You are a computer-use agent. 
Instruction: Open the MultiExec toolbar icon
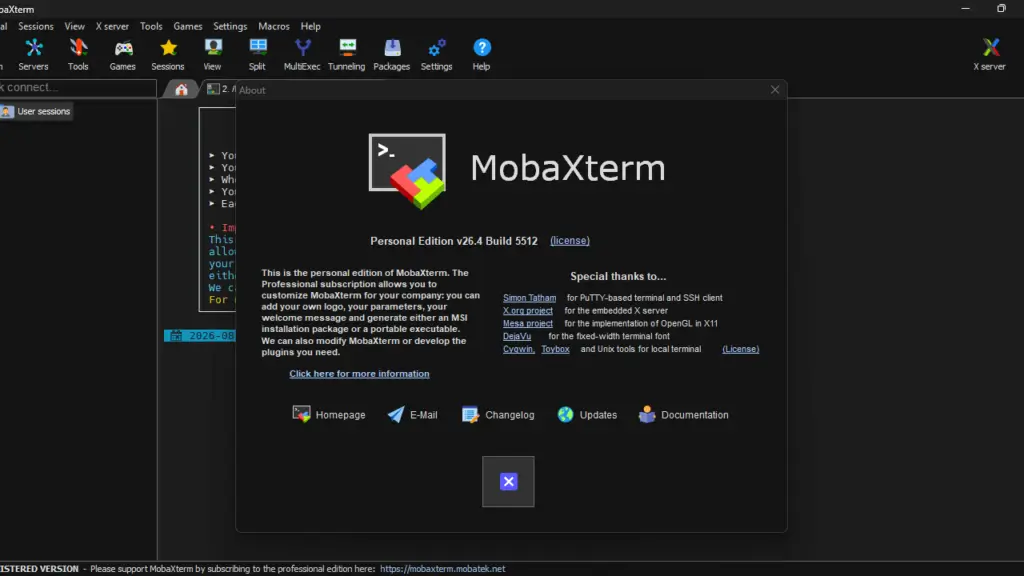[x=302, y=48]
